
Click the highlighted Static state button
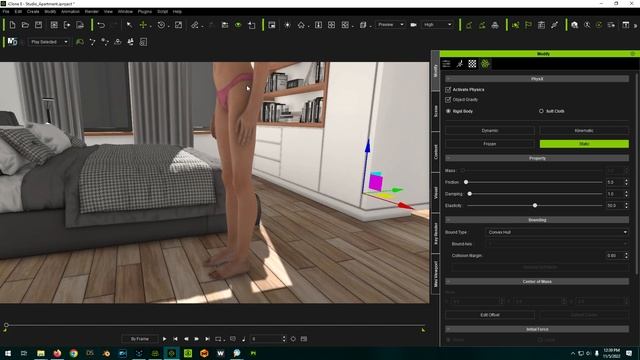pyautogui.click(x=584, y=144)
